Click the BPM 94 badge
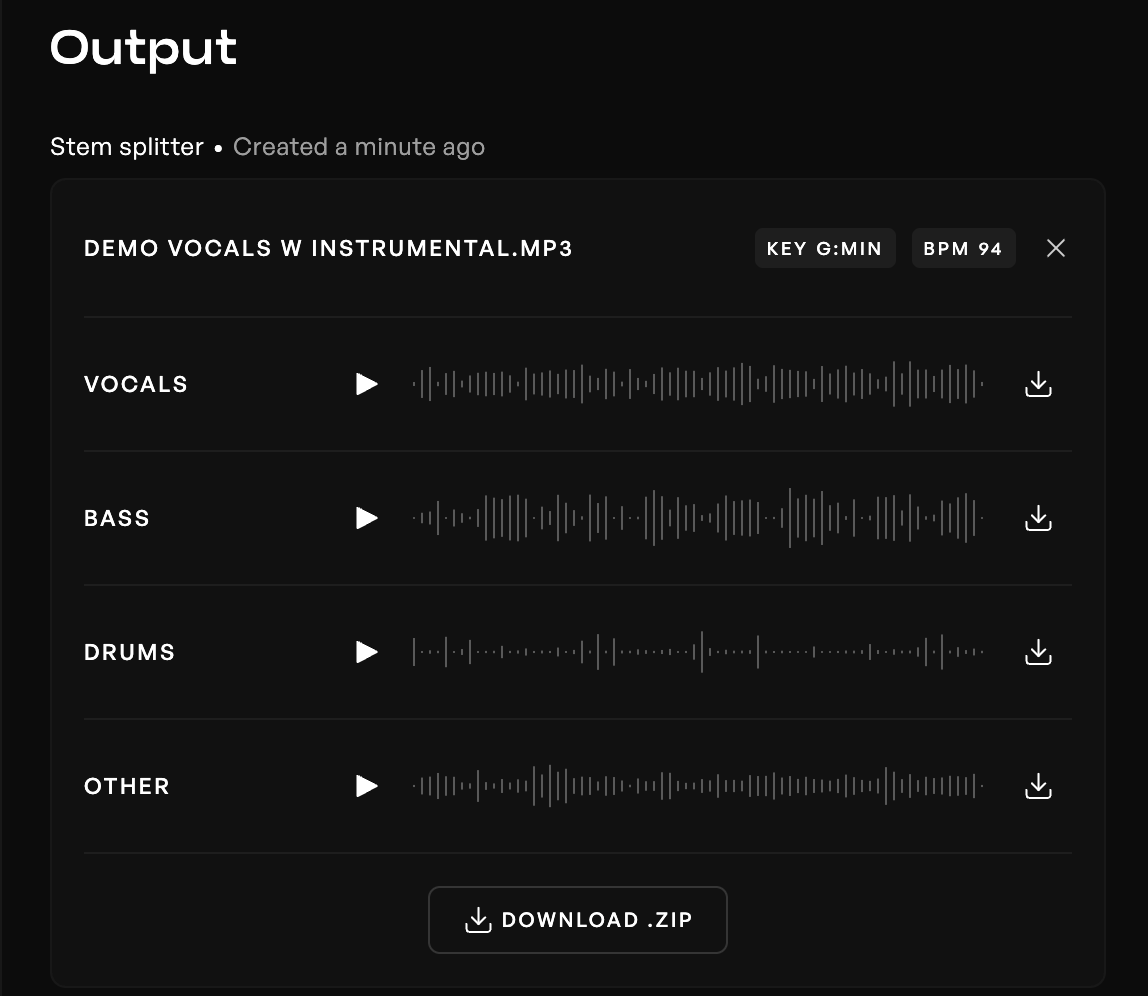 [963, 248]
